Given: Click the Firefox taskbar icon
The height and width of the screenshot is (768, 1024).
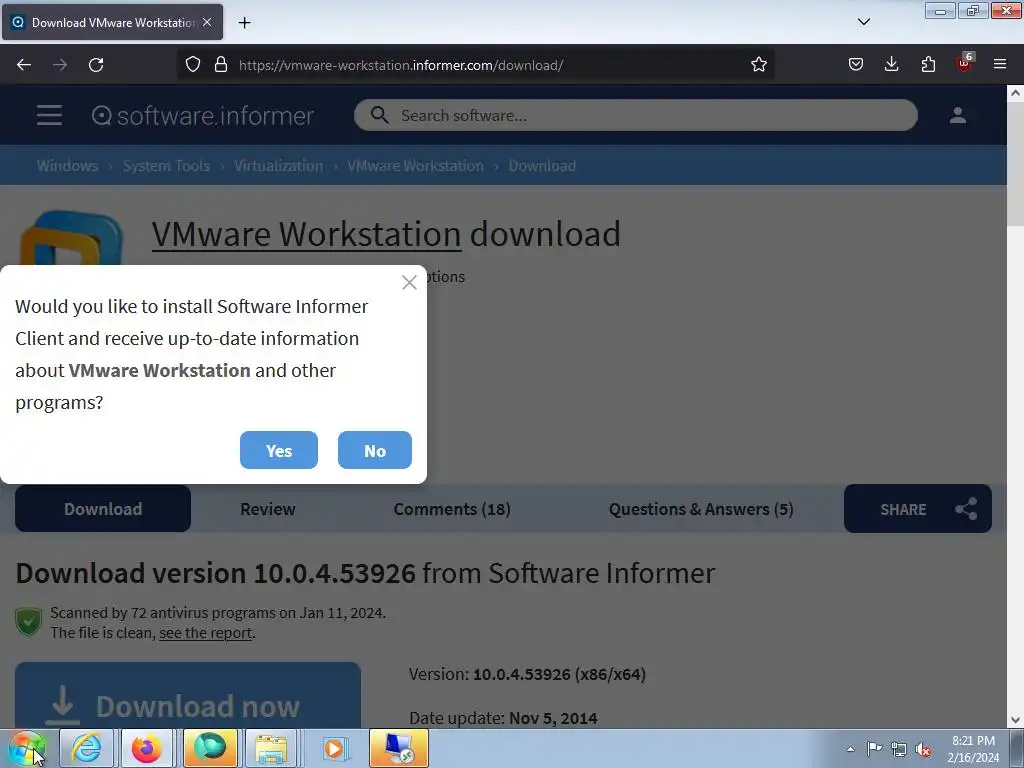Looking at the screenshot, I should click(147, 748).
